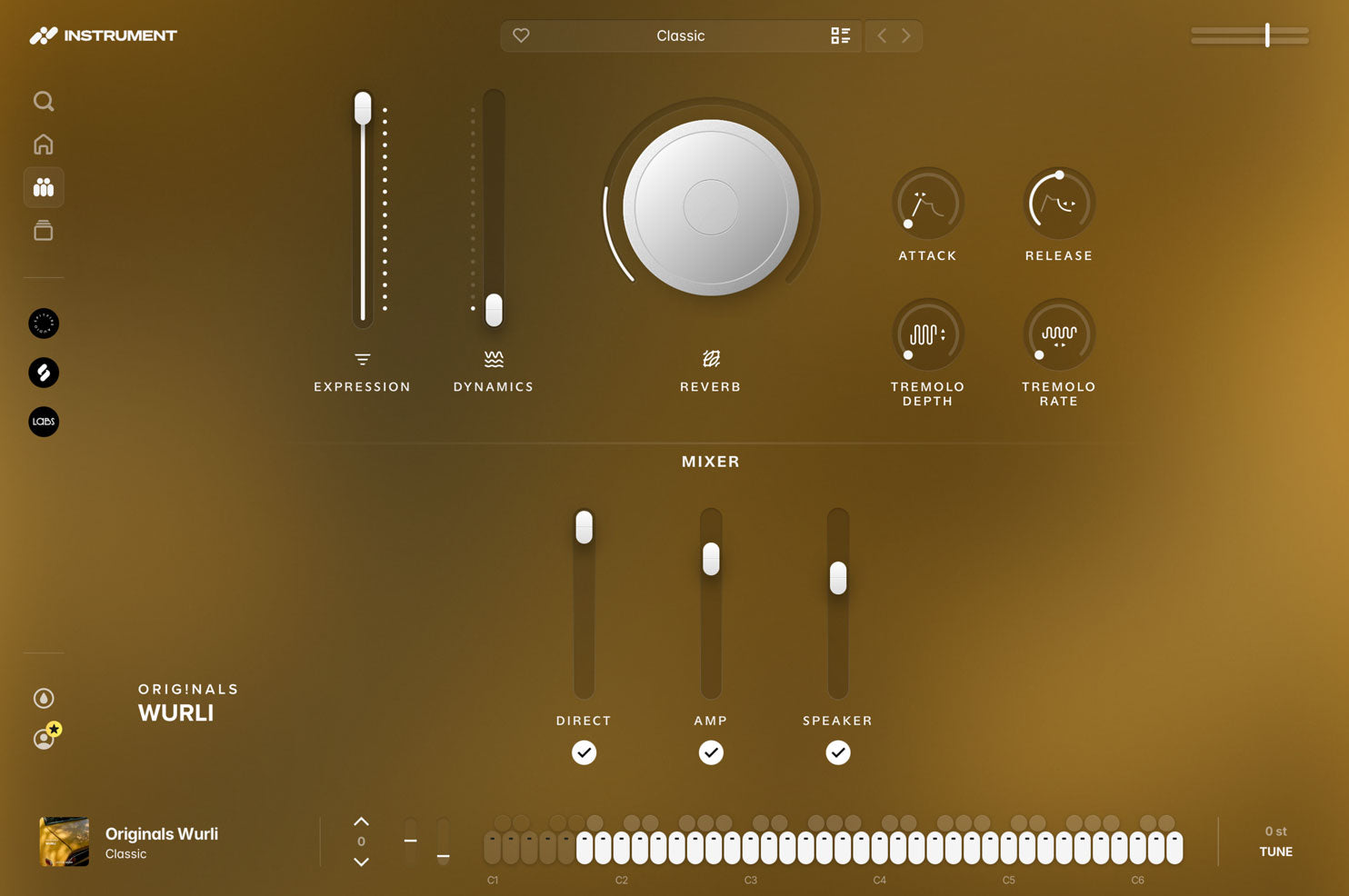This screenshot has height=896, width=1349.
Task: Favorite the Classic preset with heart icon
Action: pos(521,35)
